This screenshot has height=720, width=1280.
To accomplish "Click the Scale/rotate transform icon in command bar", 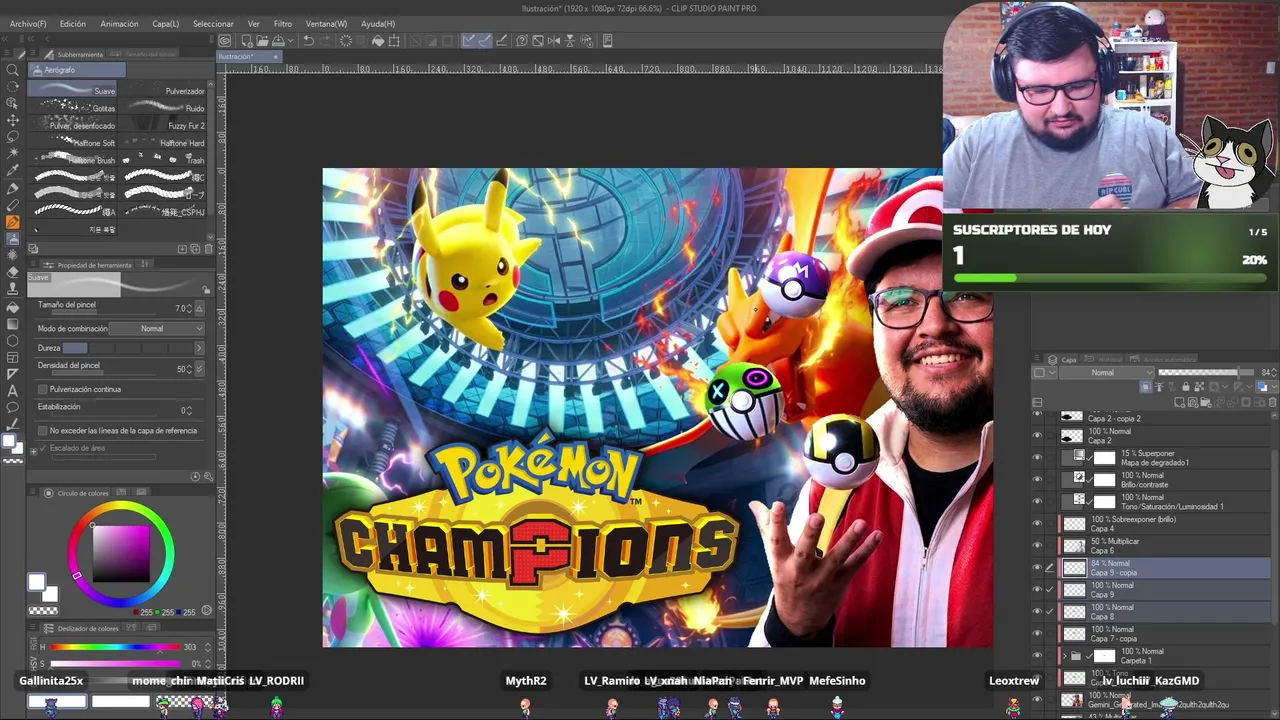I will 395,41.
